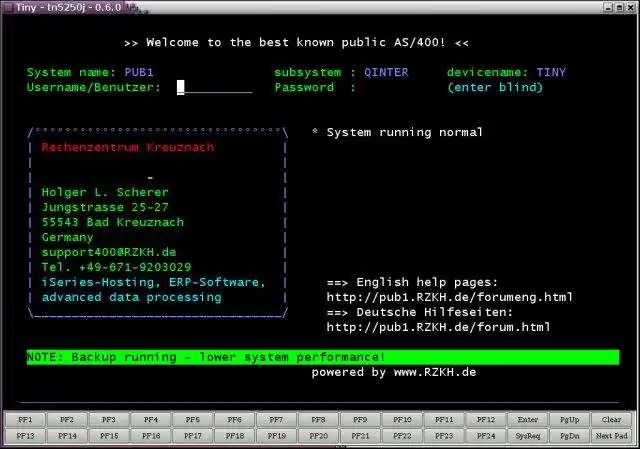The height and width of the screenshot is (449, 640).
Task: Click the Tel. +49-671-9203029 line
Action: [x=116, y=267]
